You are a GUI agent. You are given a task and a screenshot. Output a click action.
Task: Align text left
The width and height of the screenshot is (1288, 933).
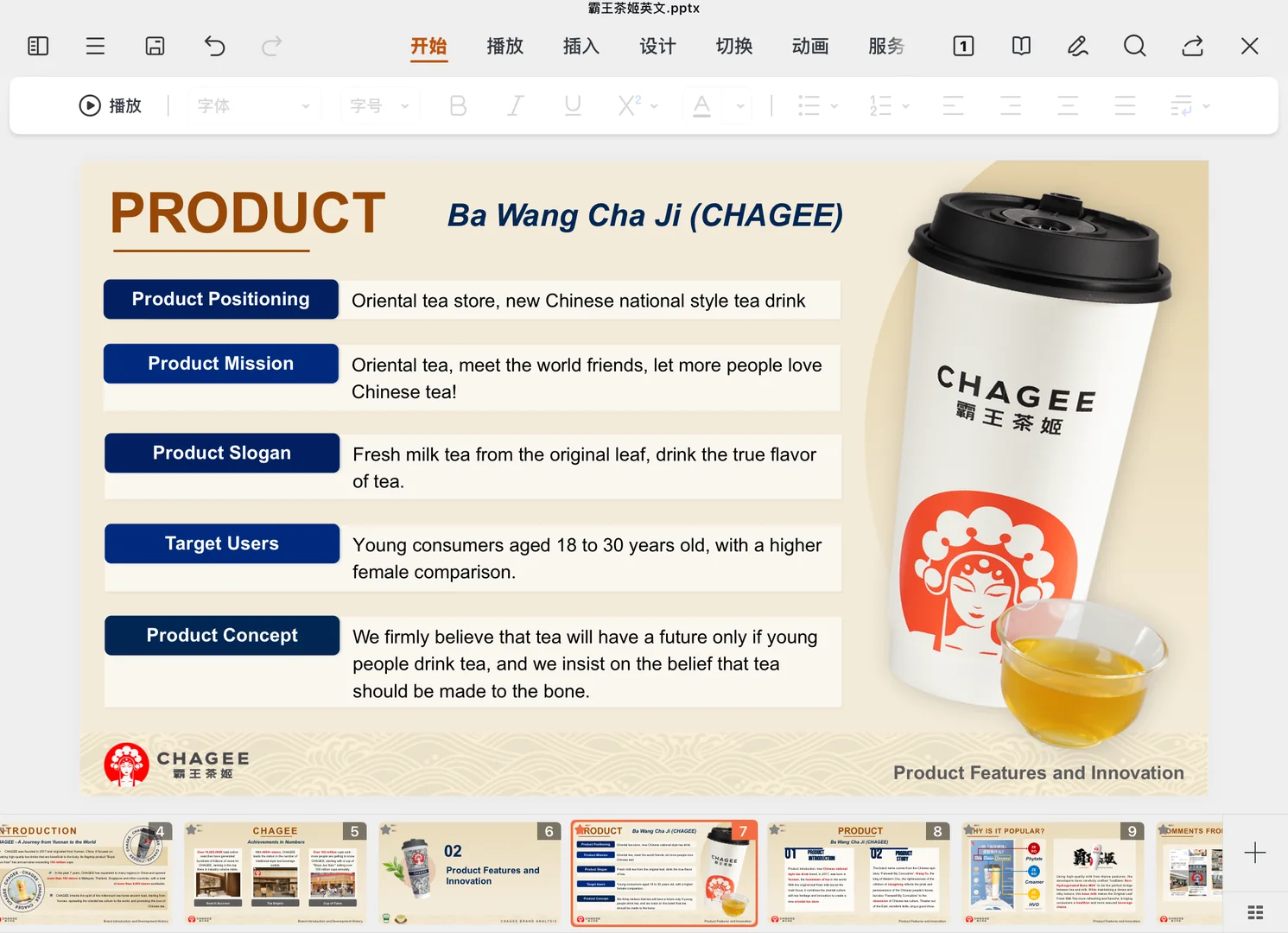(x=954, y=105)
